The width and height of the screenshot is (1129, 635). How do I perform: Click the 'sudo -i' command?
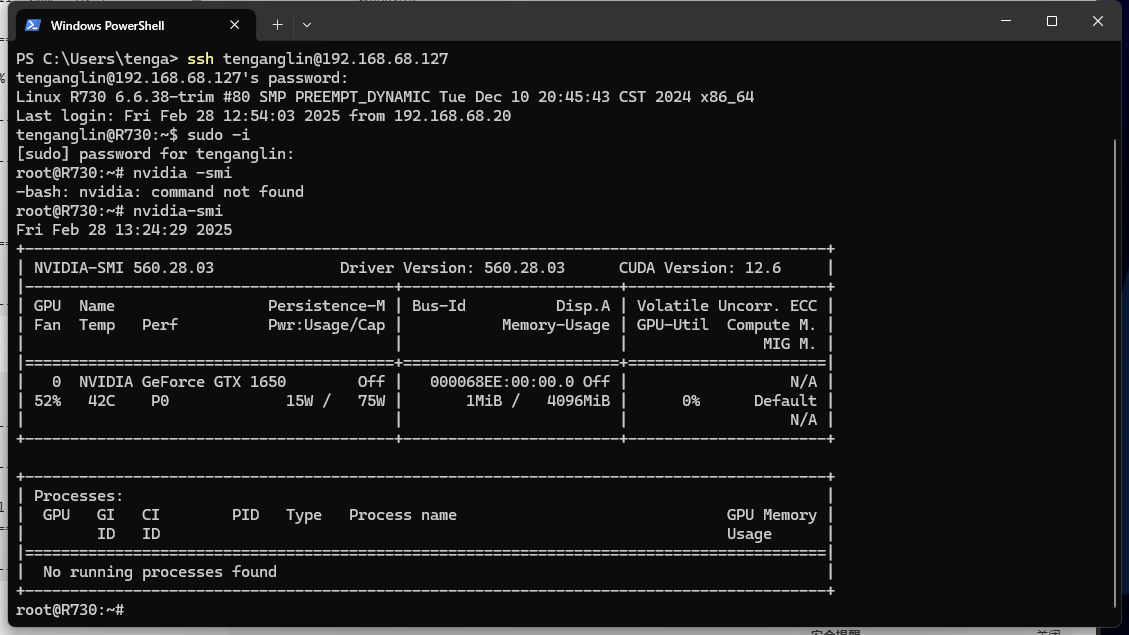point(218,135)
